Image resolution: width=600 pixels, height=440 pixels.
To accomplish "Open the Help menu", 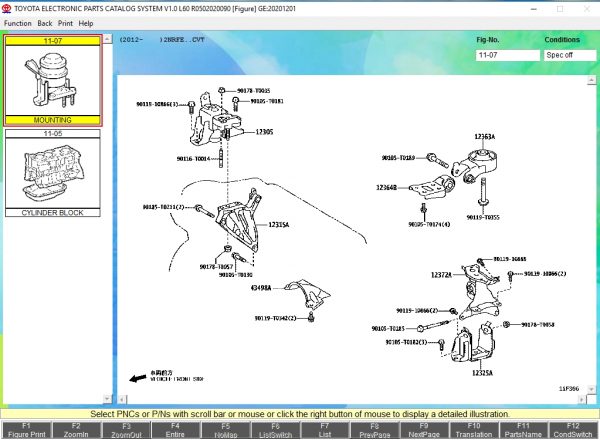I will click(86, 23).
